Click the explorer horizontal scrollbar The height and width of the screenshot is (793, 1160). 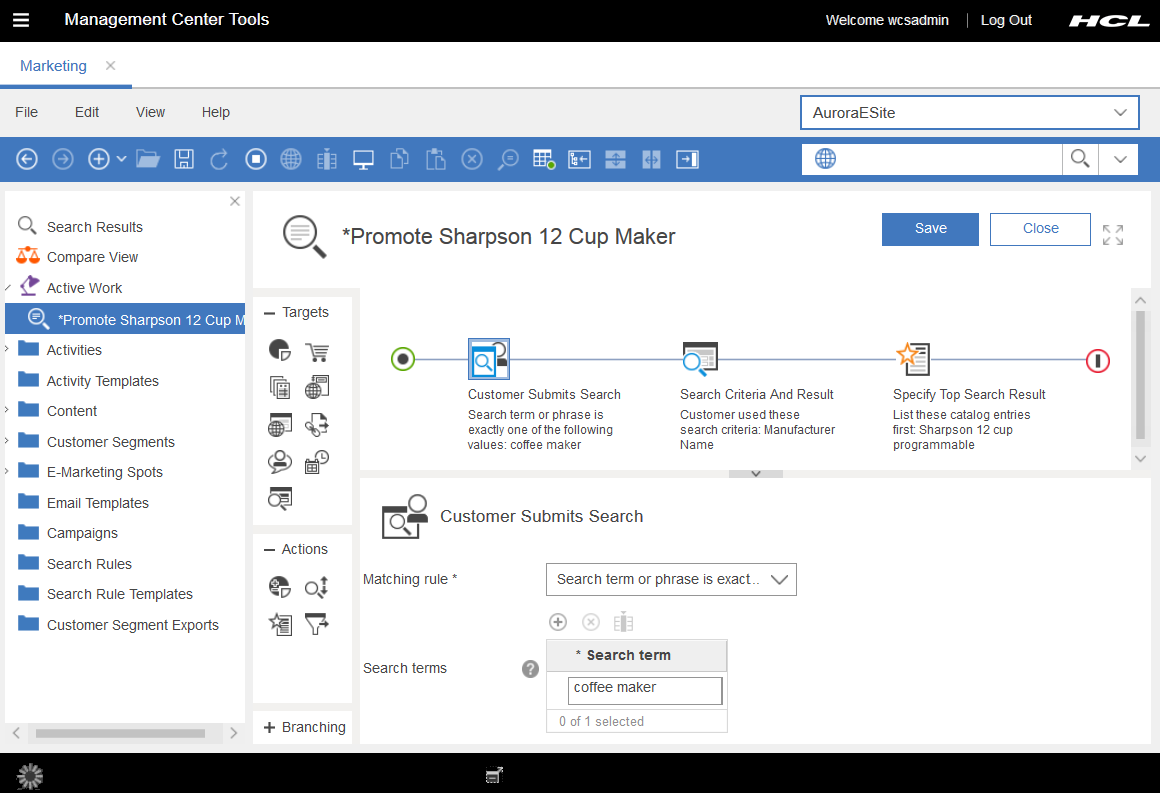pyautogui.click(x=121, y=733)
